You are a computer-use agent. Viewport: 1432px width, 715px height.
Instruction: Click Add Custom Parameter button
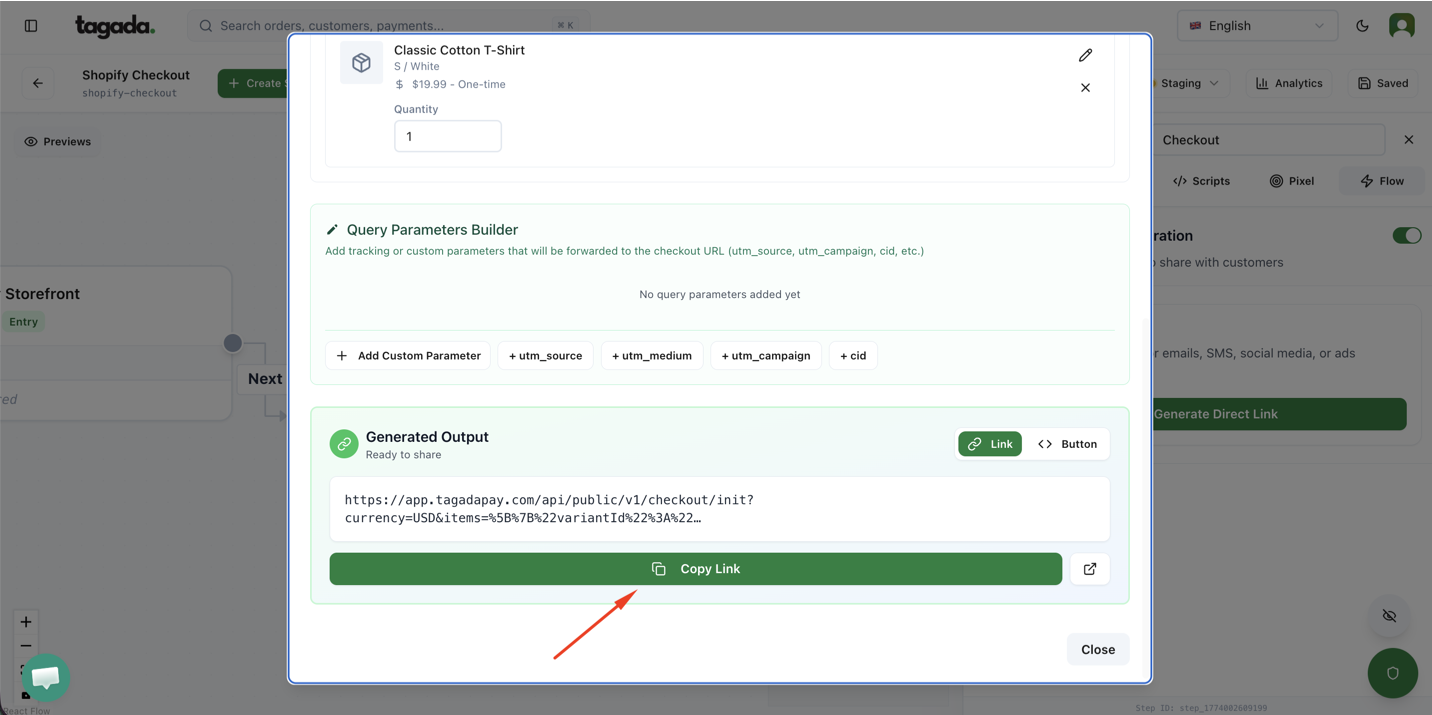(408, 356)
